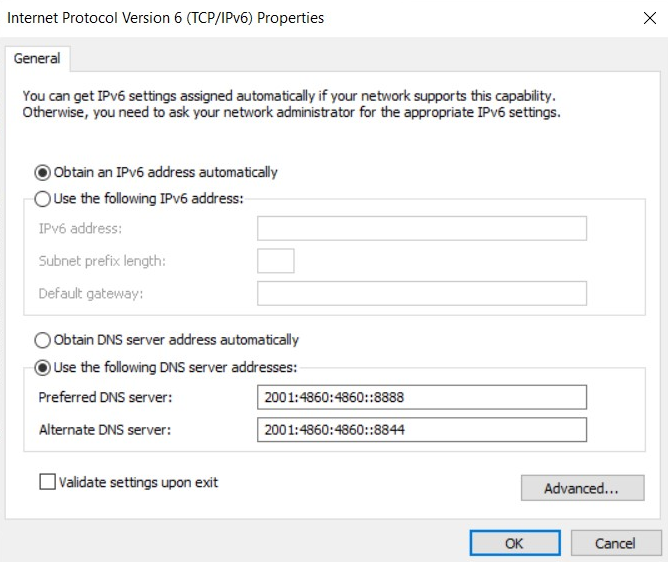Dismiss the dialog with Cancel
The height and width of the screenshot is (562, 668).
point(616,543)
